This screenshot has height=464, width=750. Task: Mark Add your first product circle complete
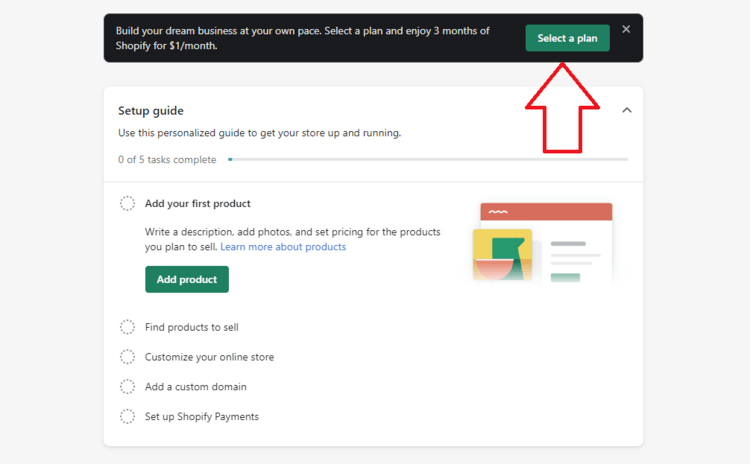128,204
